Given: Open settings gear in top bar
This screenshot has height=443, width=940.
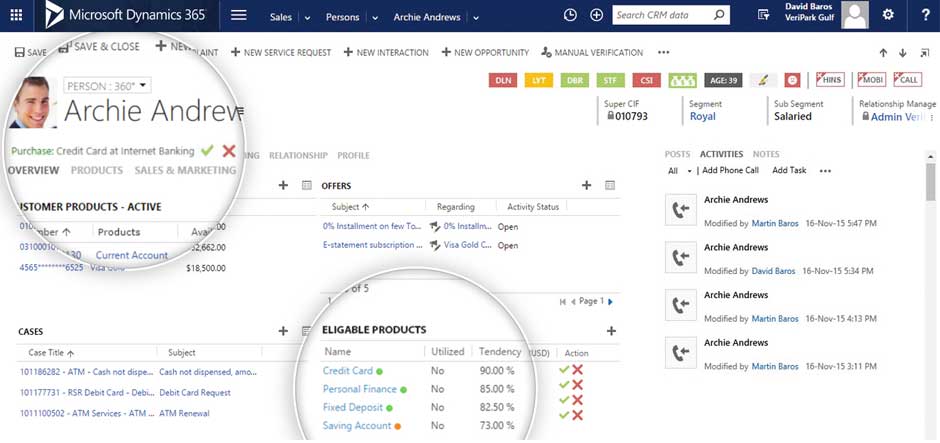Looking at the screenshot, I should pyautogui.click(x=888, y=15).
